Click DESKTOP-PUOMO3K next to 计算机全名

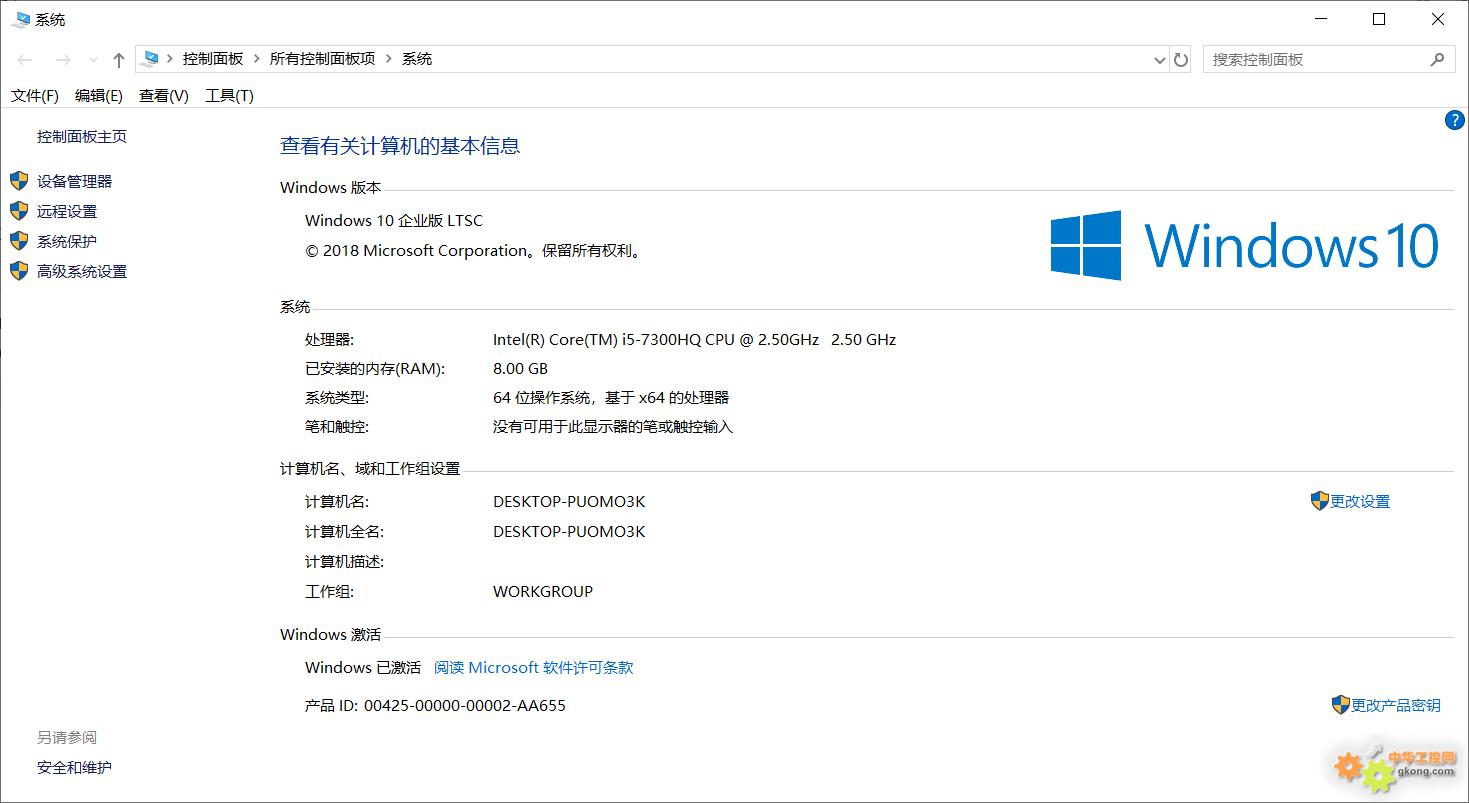569,532
